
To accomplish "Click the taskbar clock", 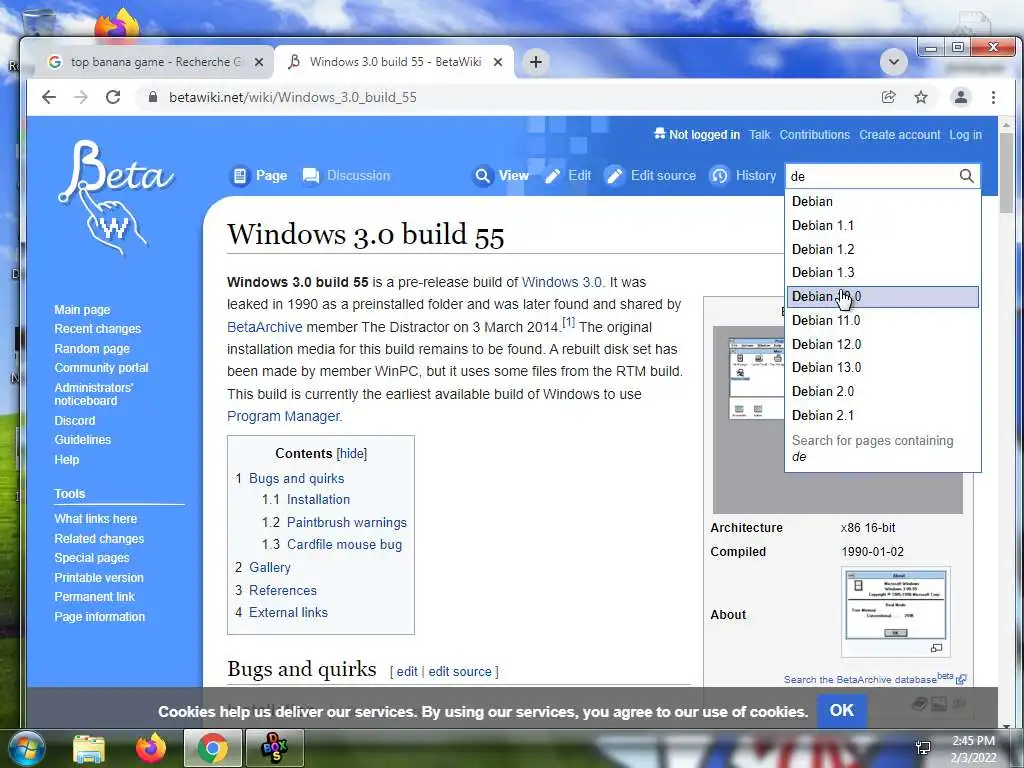I will click(x=973, y=748).
